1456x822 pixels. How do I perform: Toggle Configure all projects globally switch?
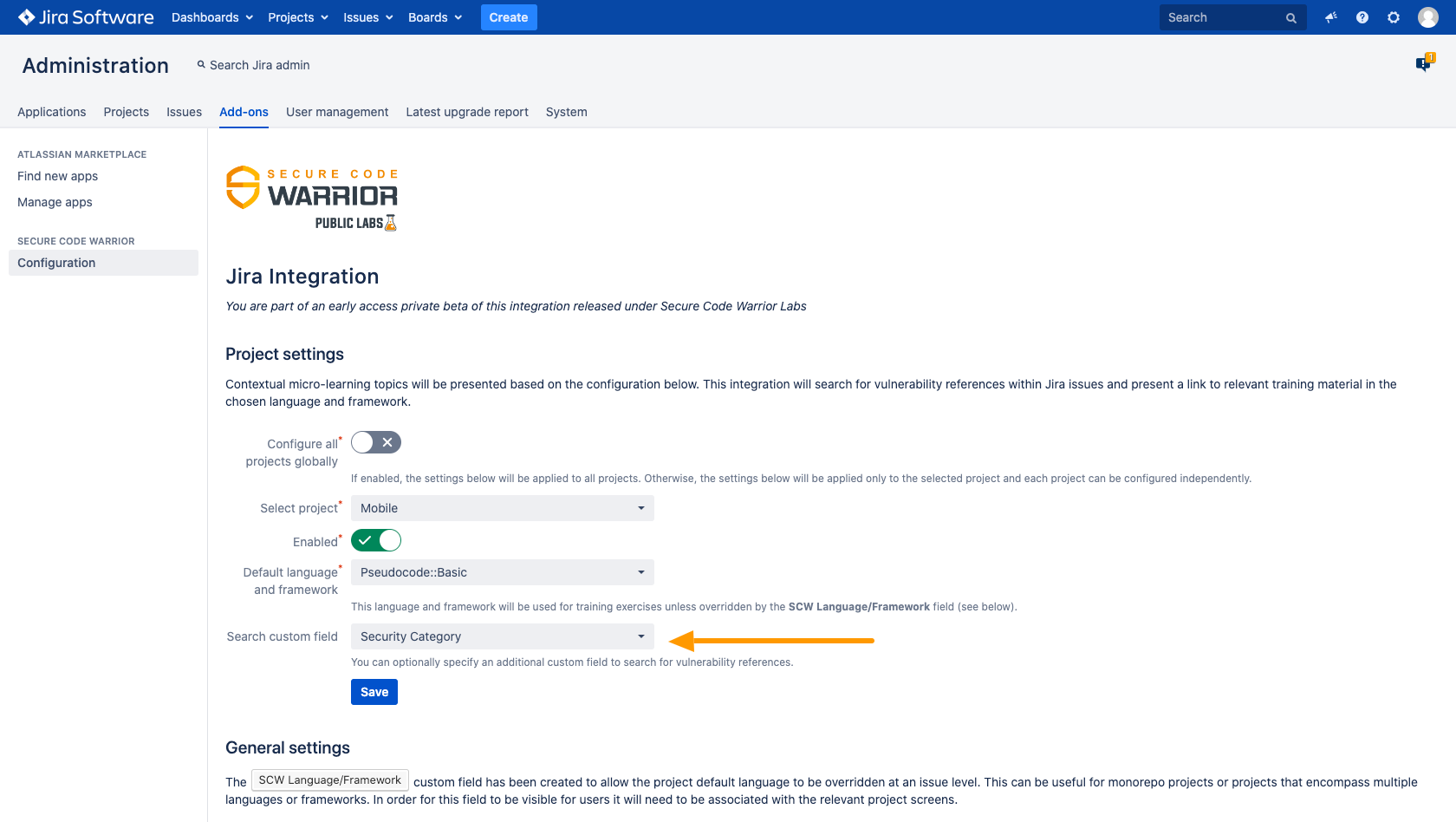[x=376, y=442]
